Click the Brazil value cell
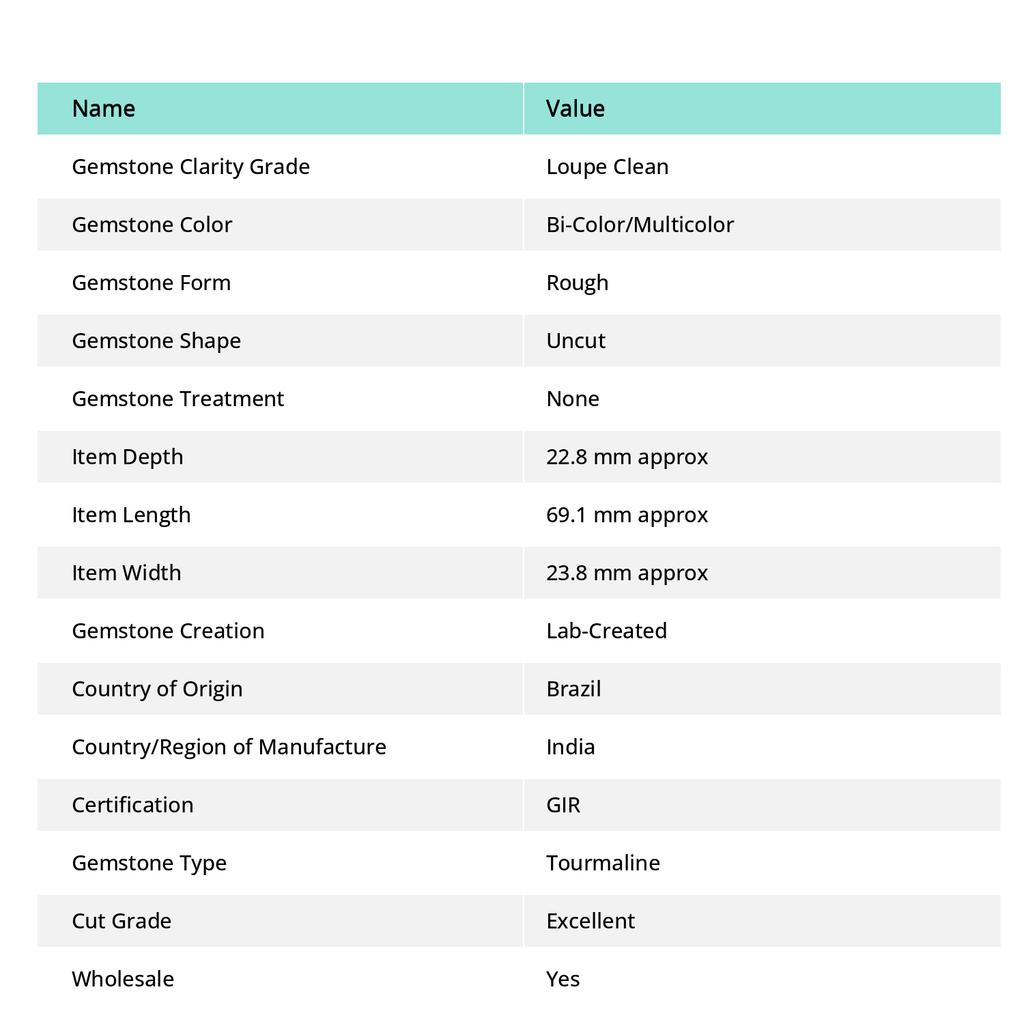The image size is (1024, 1024). pos(762,689)
